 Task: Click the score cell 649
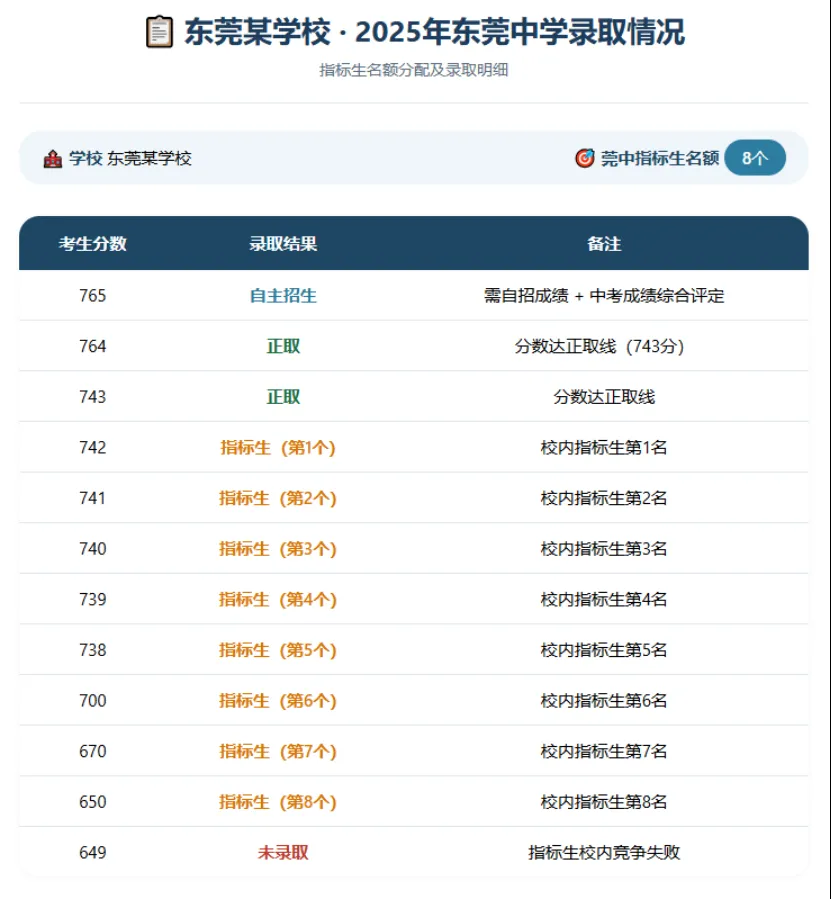92,853
